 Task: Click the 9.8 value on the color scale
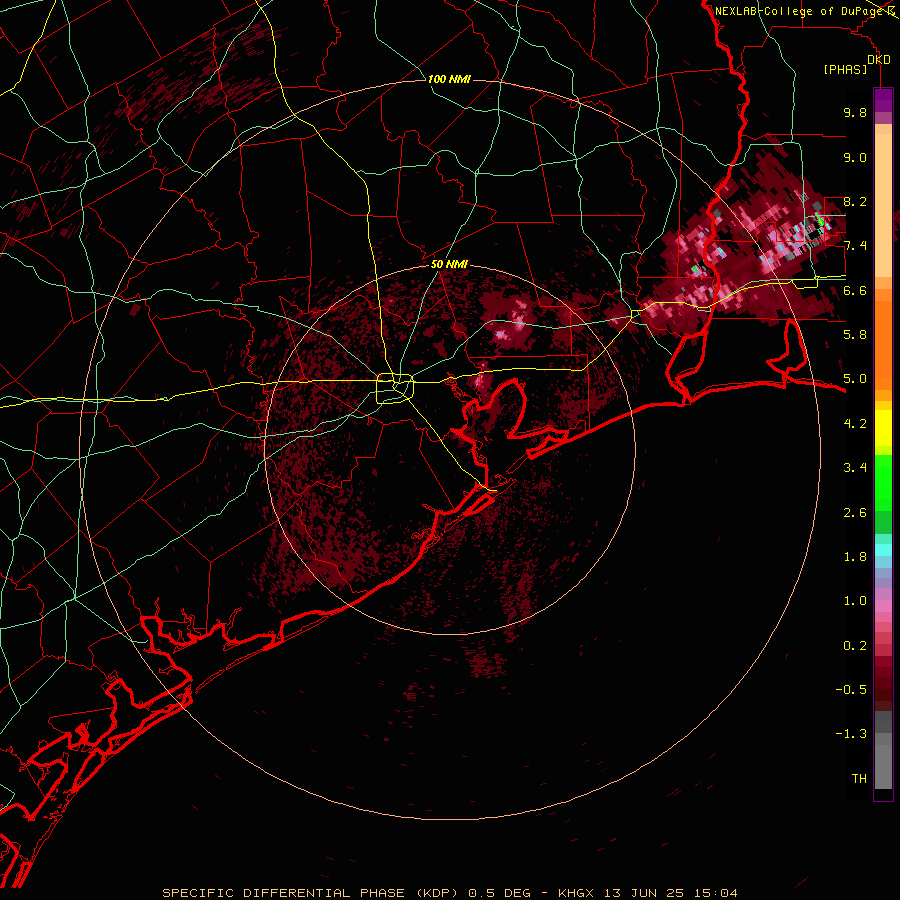[855, 112]
